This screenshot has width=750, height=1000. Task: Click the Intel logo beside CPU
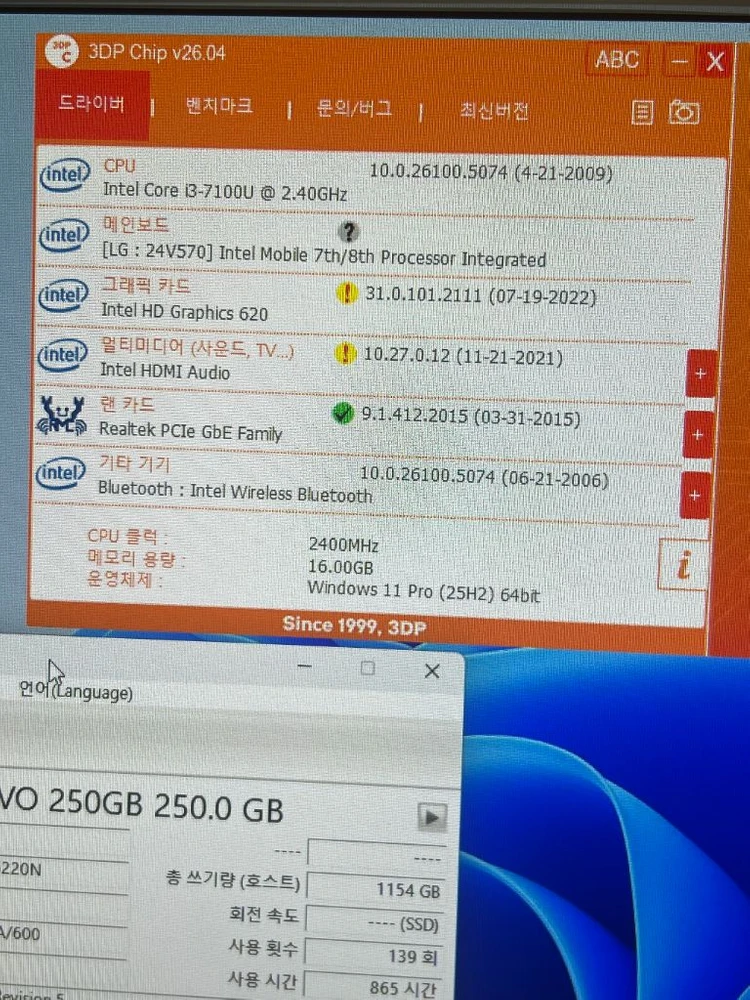tap(64, 175)
